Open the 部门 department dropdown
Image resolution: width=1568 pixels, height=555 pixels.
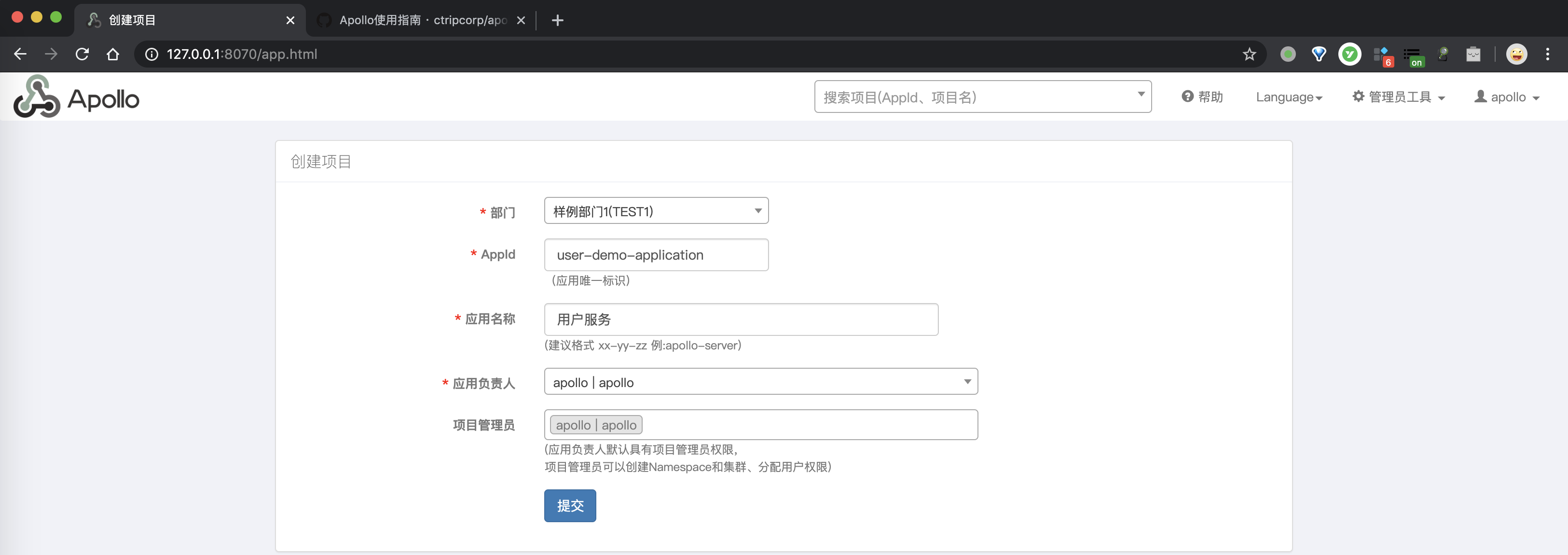tap(656, 211)
